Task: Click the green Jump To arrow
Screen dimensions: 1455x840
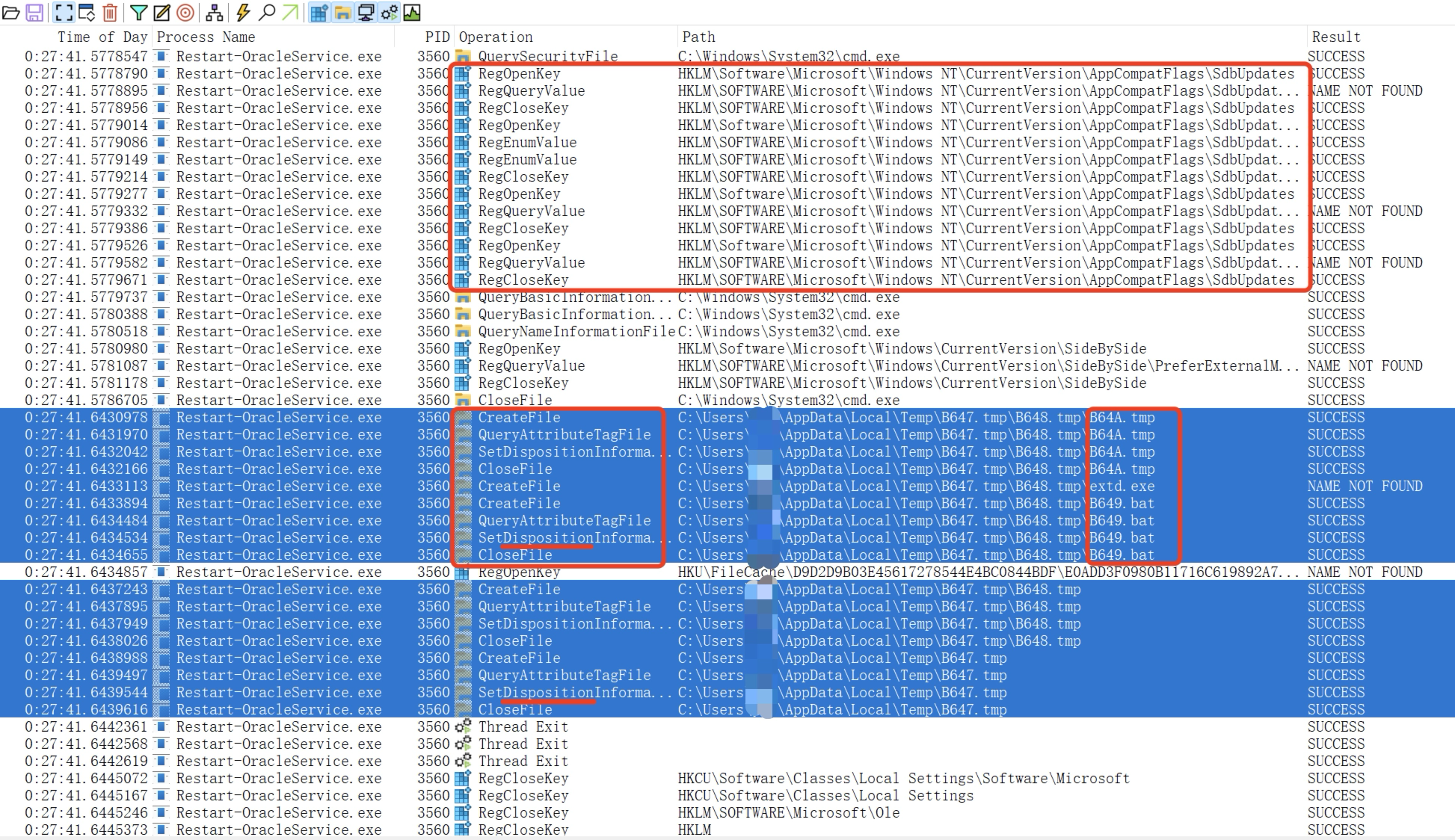Action: [290, 12]
